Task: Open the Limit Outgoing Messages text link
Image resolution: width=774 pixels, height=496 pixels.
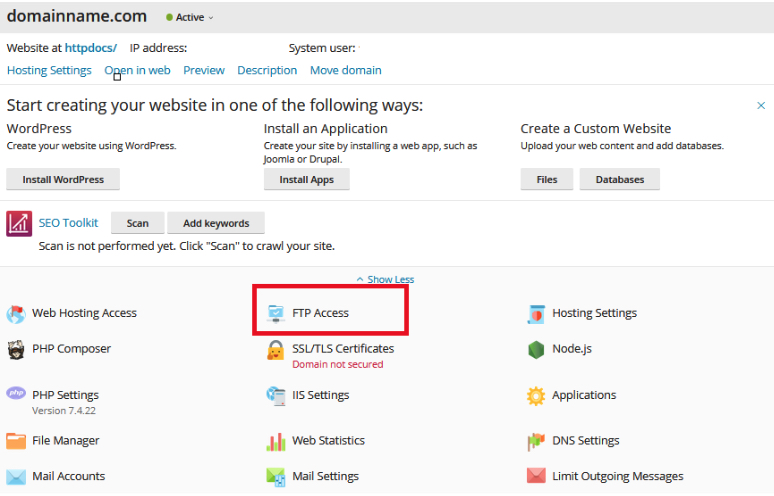Action: 618,477
